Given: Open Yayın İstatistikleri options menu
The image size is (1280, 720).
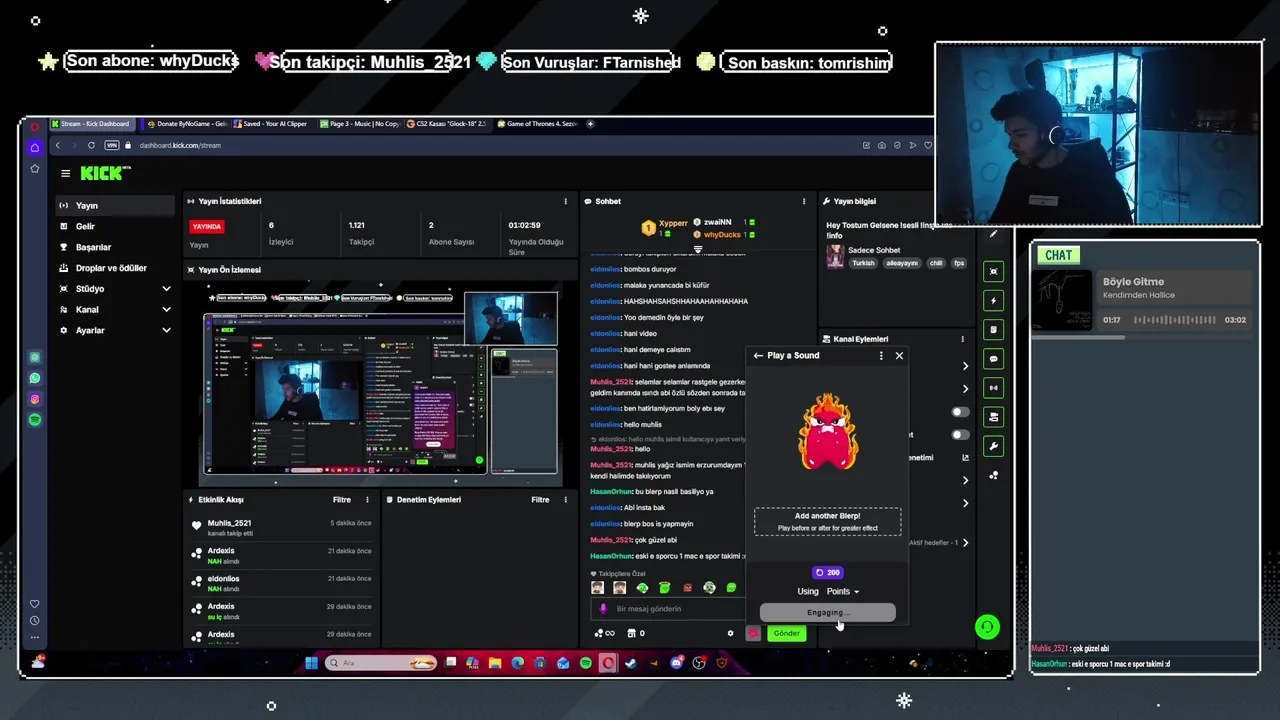Looking at the screenshot, I should click(565, 201).
